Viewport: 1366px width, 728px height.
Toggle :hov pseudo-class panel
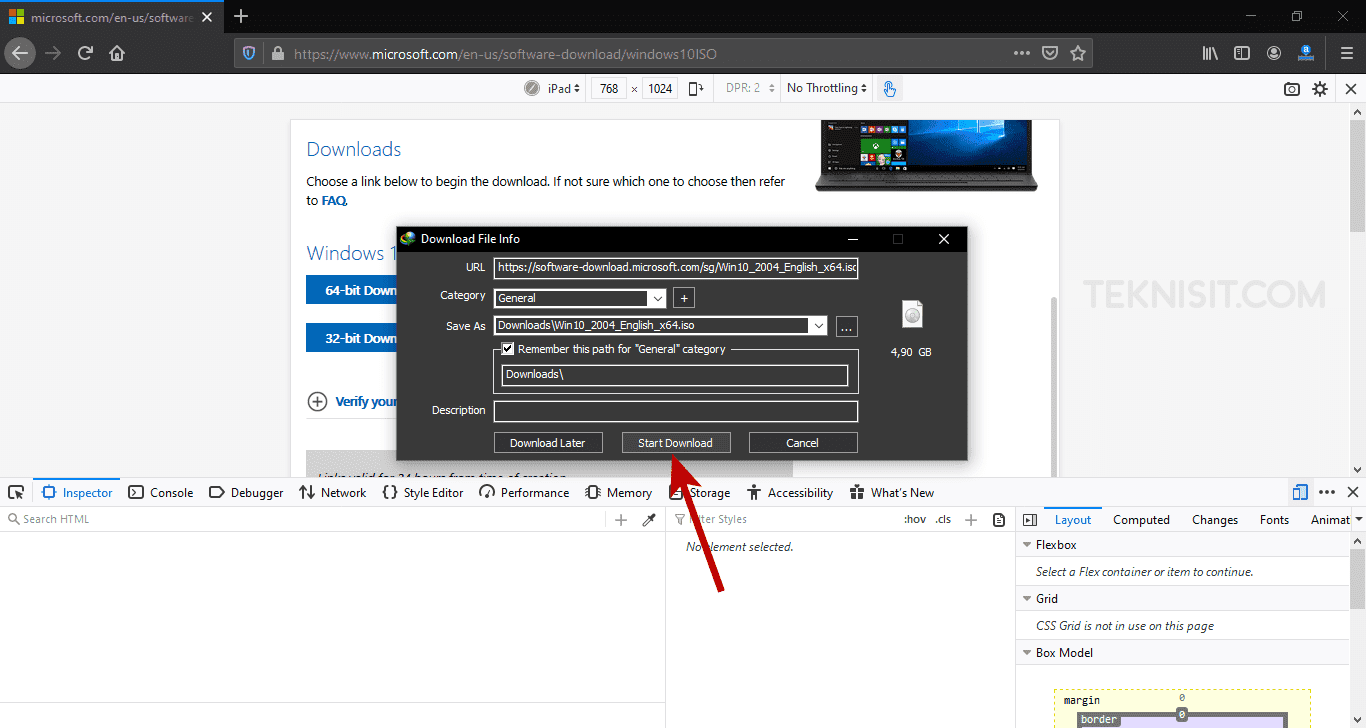pyautogui.click(x=914, y=520)
